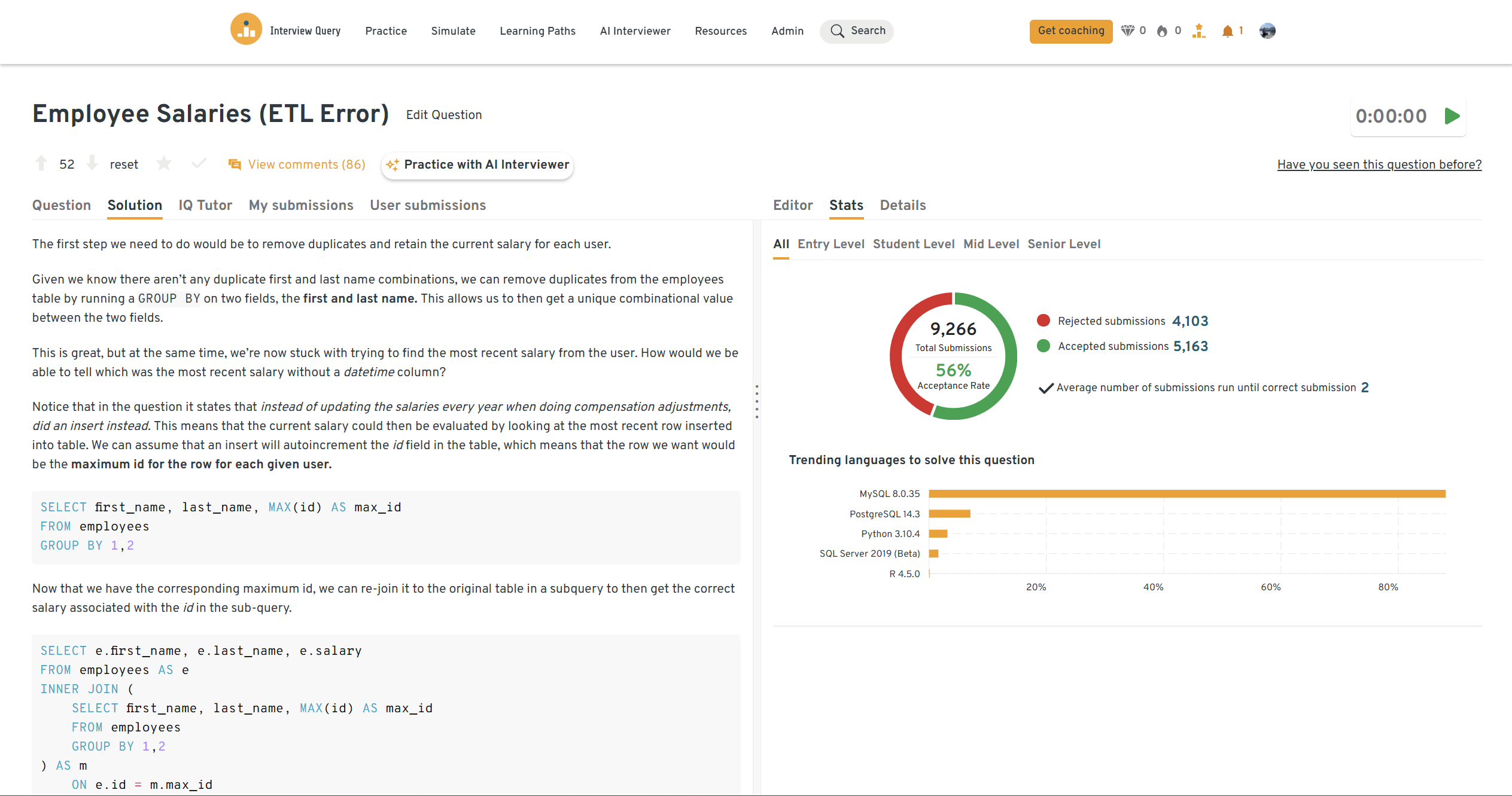The width and height of the screenshot is (1512, 796).
Task: Open the Resources menu
Action: 720,31
